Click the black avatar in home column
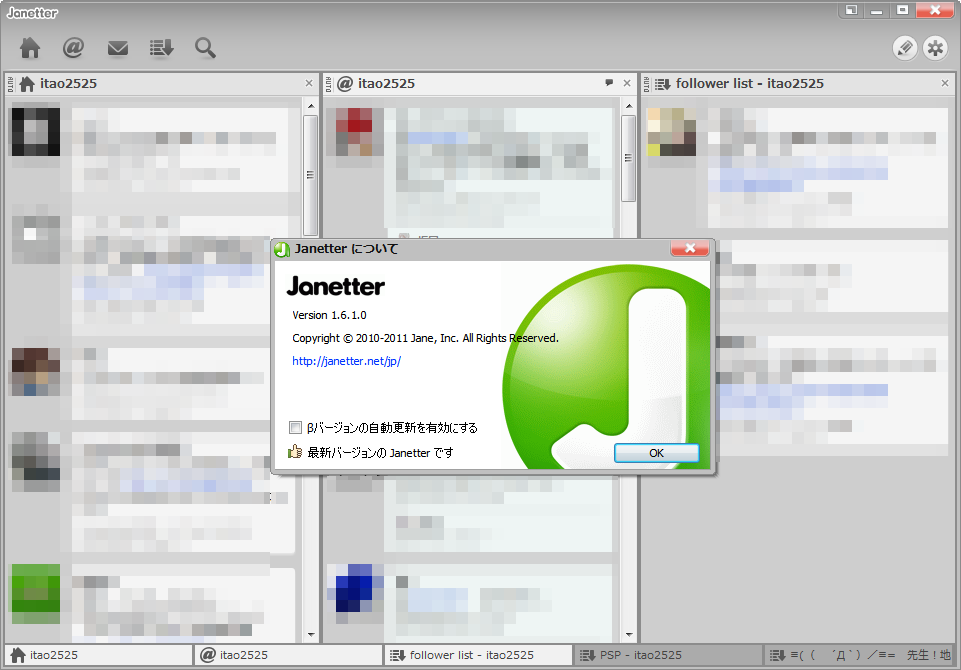This screenshot has width=961, height=670. (x=36, y=132)
